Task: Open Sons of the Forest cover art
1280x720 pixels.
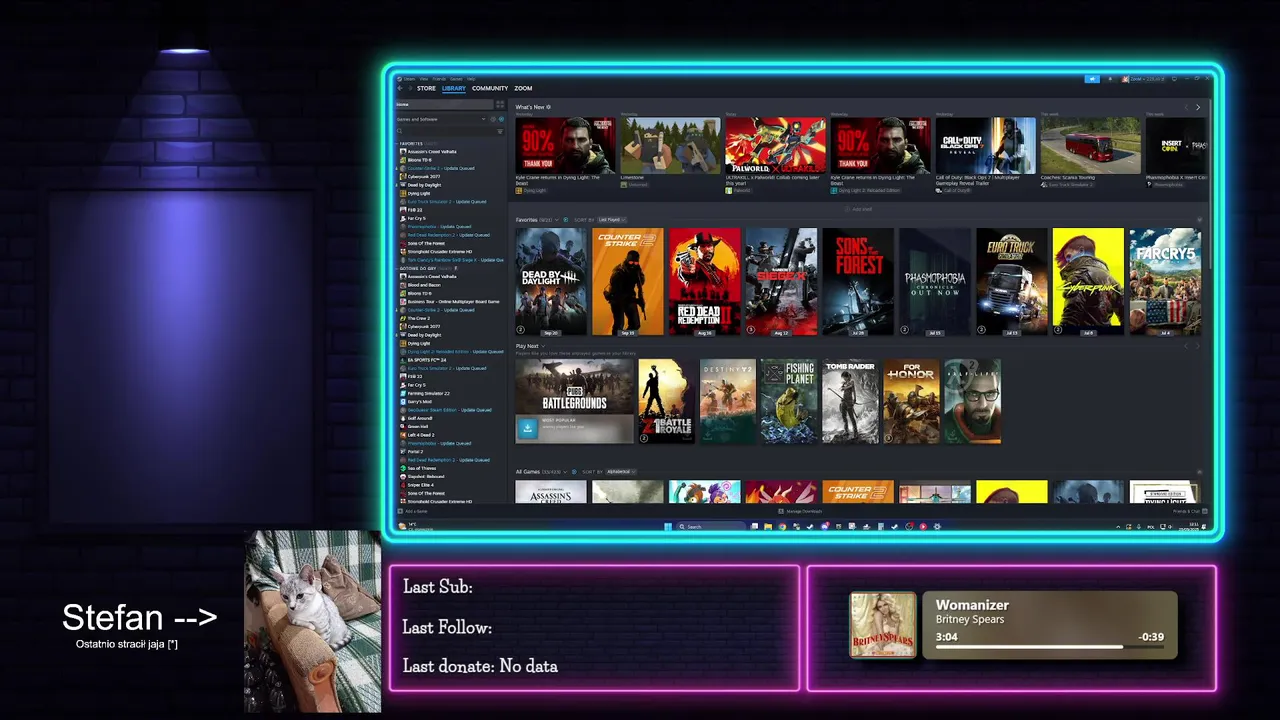Action: click(858, 282)
